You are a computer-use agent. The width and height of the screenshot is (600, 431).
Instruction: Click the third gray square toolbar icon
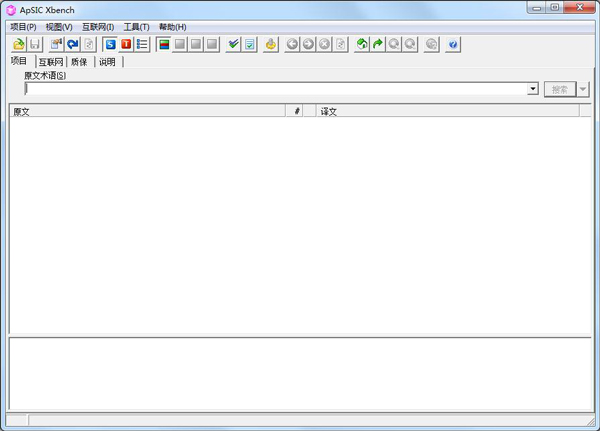pos(212,44)
